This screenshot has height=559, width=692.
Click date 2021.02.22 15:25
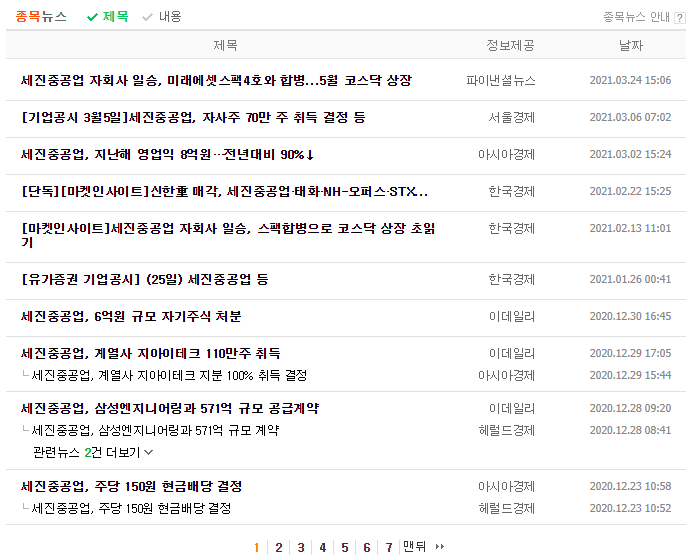(630, 191)
